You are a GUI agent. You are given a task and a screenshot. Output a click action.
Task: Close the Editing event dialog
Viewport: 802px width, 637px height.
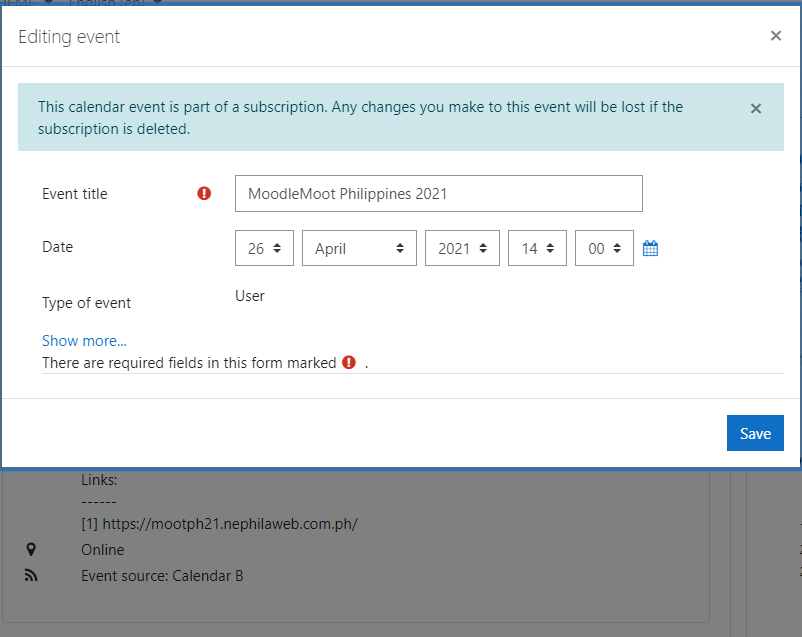pyautogui.click(x=775, y=35)
